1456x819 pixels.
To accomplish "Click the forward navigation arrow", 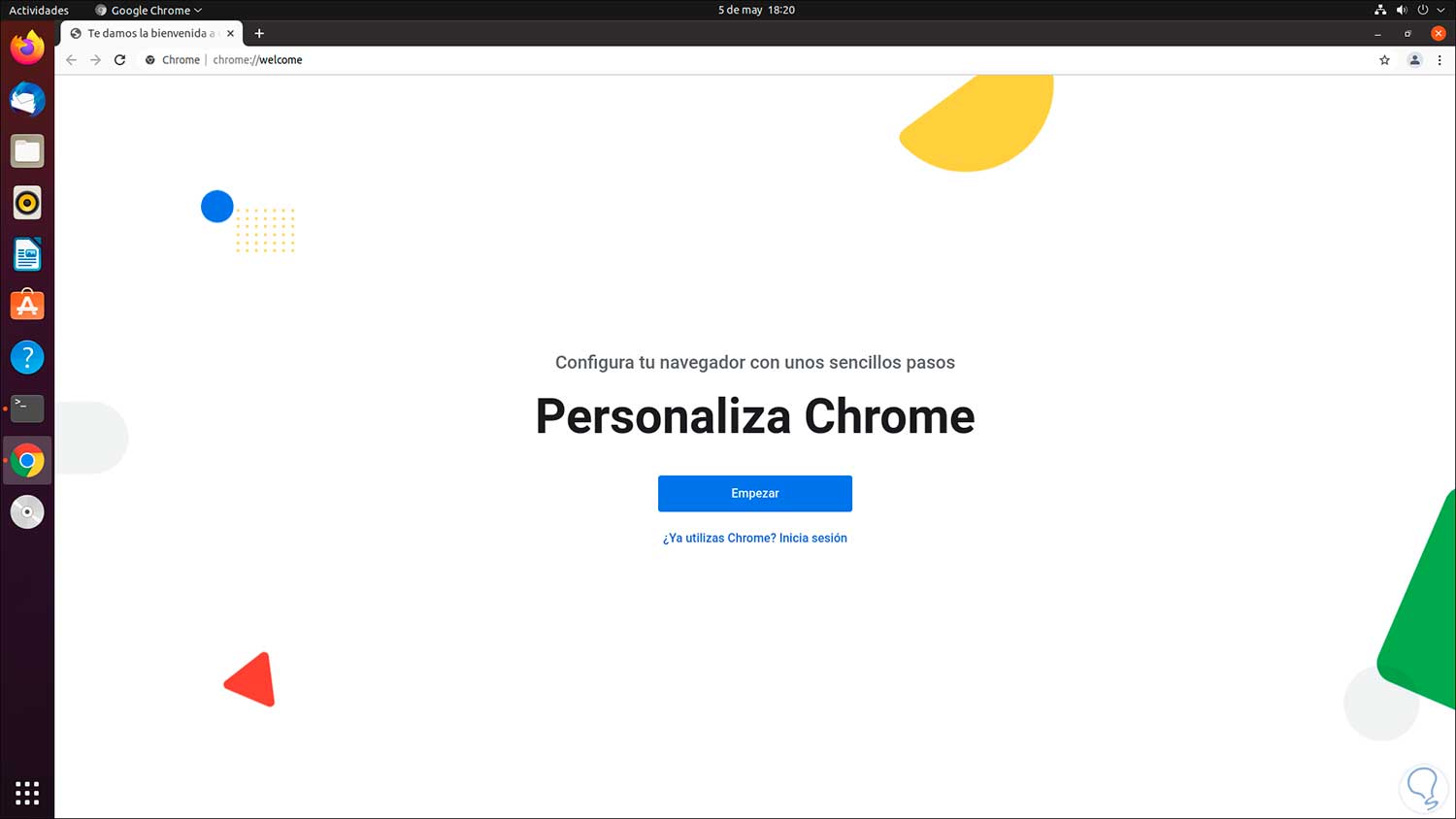I will tap(95, 60).
